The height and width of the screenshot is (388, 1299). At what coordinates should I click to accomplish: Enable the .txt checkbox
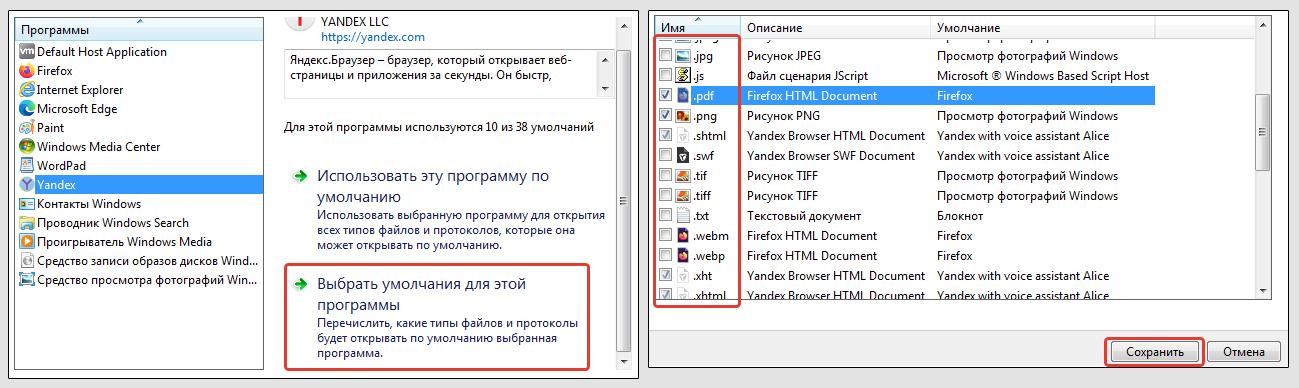[665, 216]
